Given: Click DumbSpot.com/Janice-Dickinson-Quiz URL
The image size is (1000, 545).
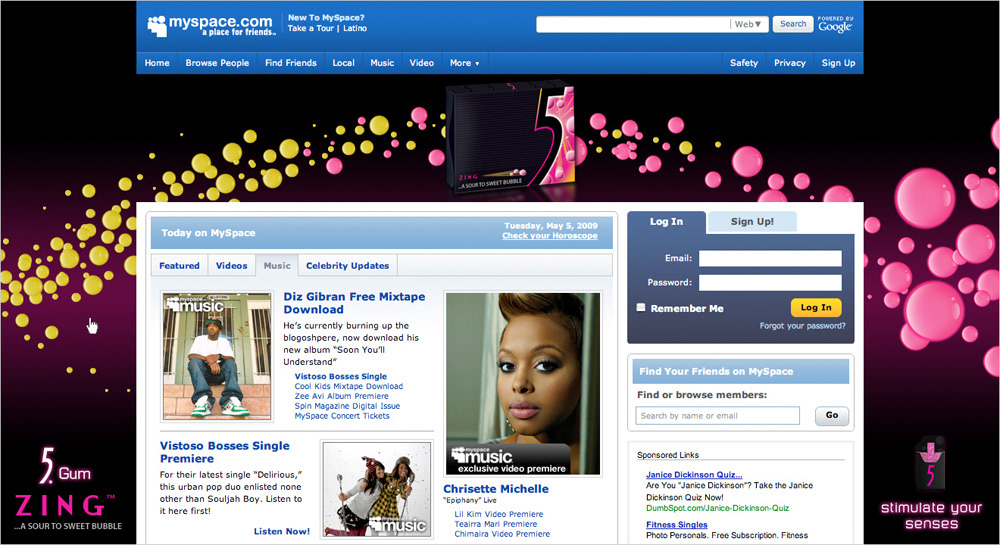Looking at the screenshot, I should click(717, 508).
